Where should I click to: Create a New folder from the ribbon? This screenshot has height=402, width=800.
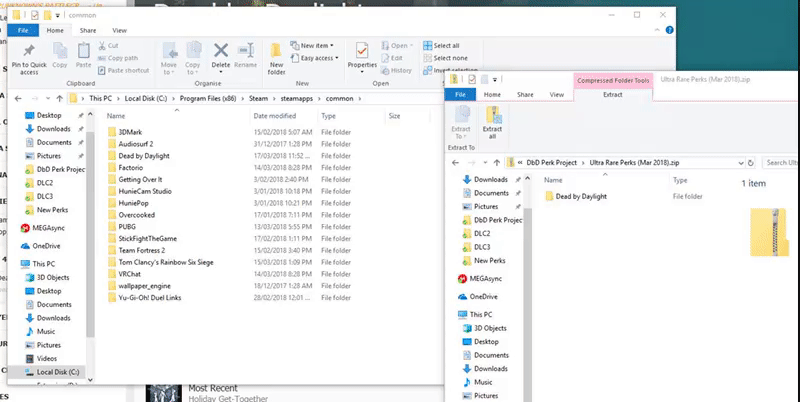276,59
